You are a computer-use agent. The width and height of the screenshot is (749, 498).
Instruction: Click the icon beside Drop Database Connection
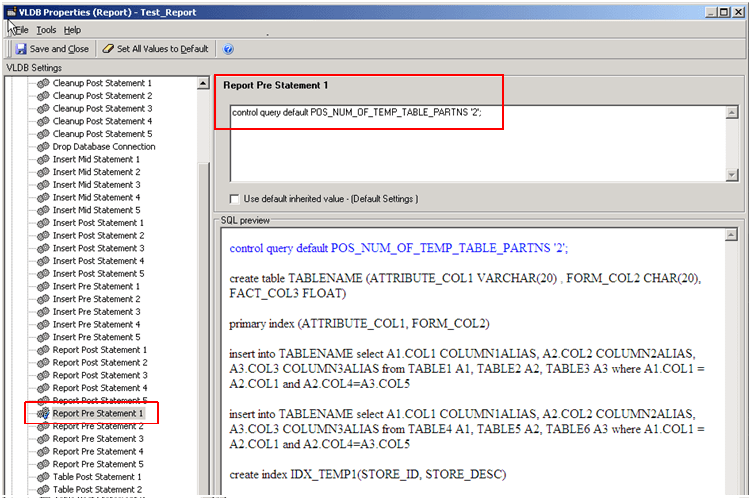coord(43,147)
